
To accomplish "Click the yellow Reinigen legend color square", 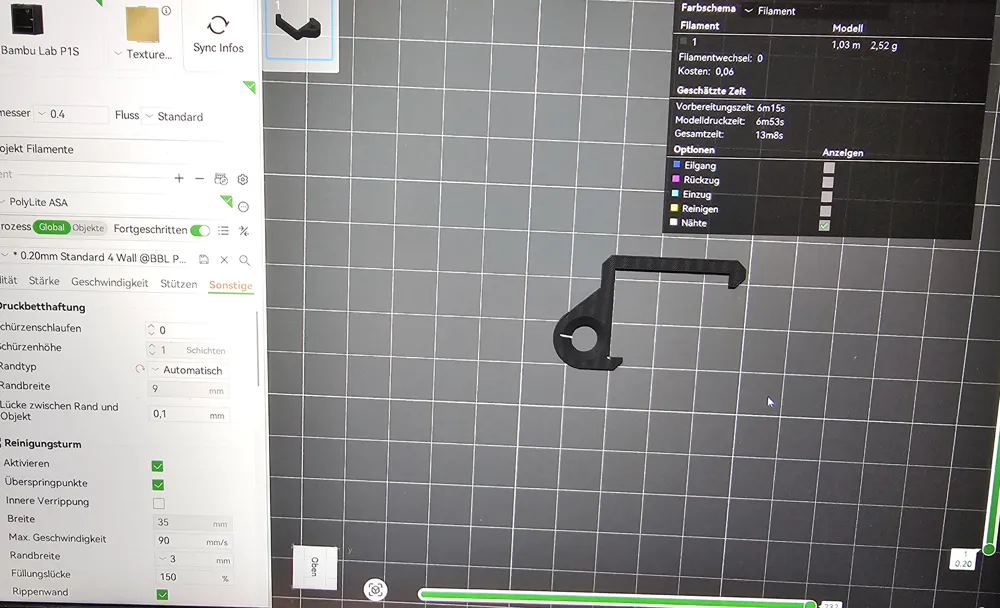I will (674, 207).
